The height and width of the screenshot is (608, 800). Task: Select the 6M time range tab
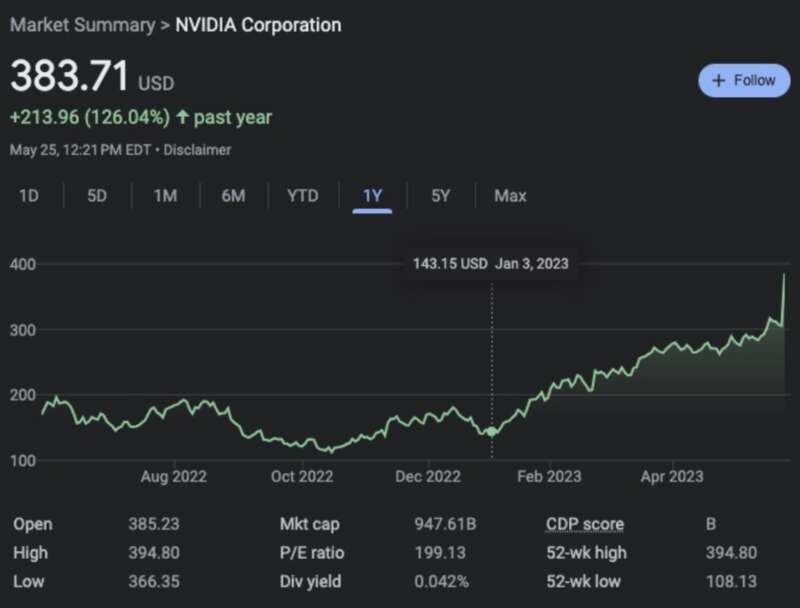pos(233,196)
